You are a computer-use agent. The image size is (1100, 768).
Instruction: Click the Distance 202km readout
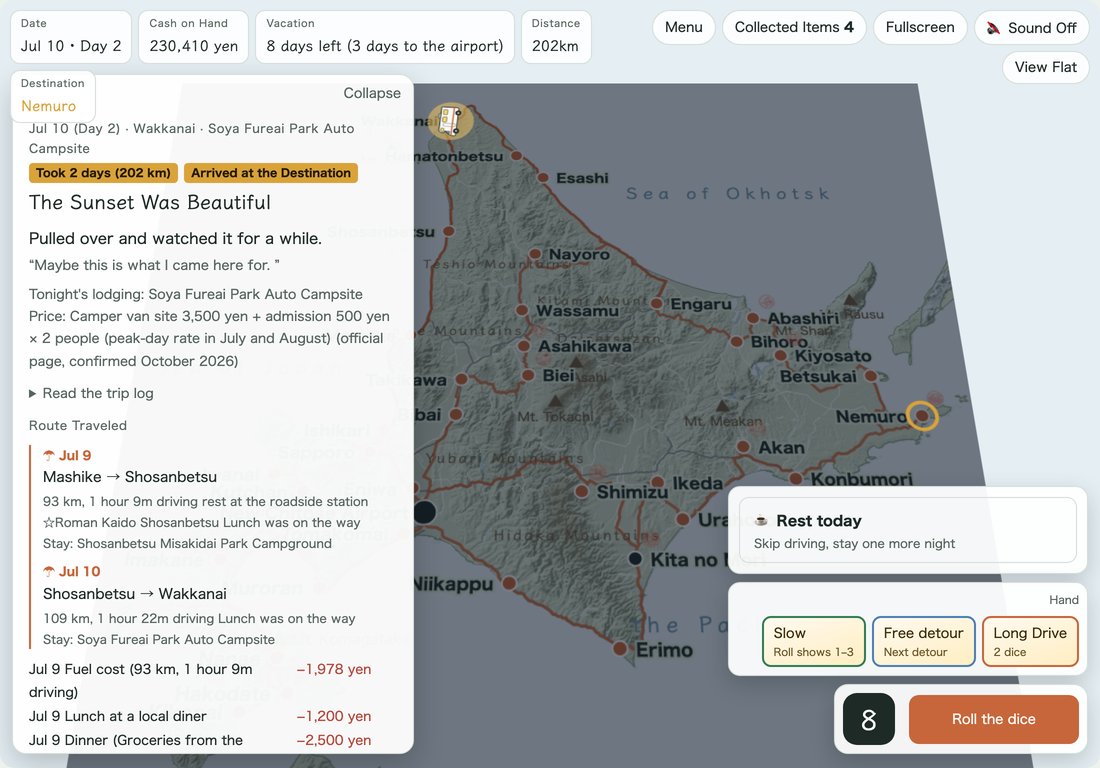(x=556, y=36)
